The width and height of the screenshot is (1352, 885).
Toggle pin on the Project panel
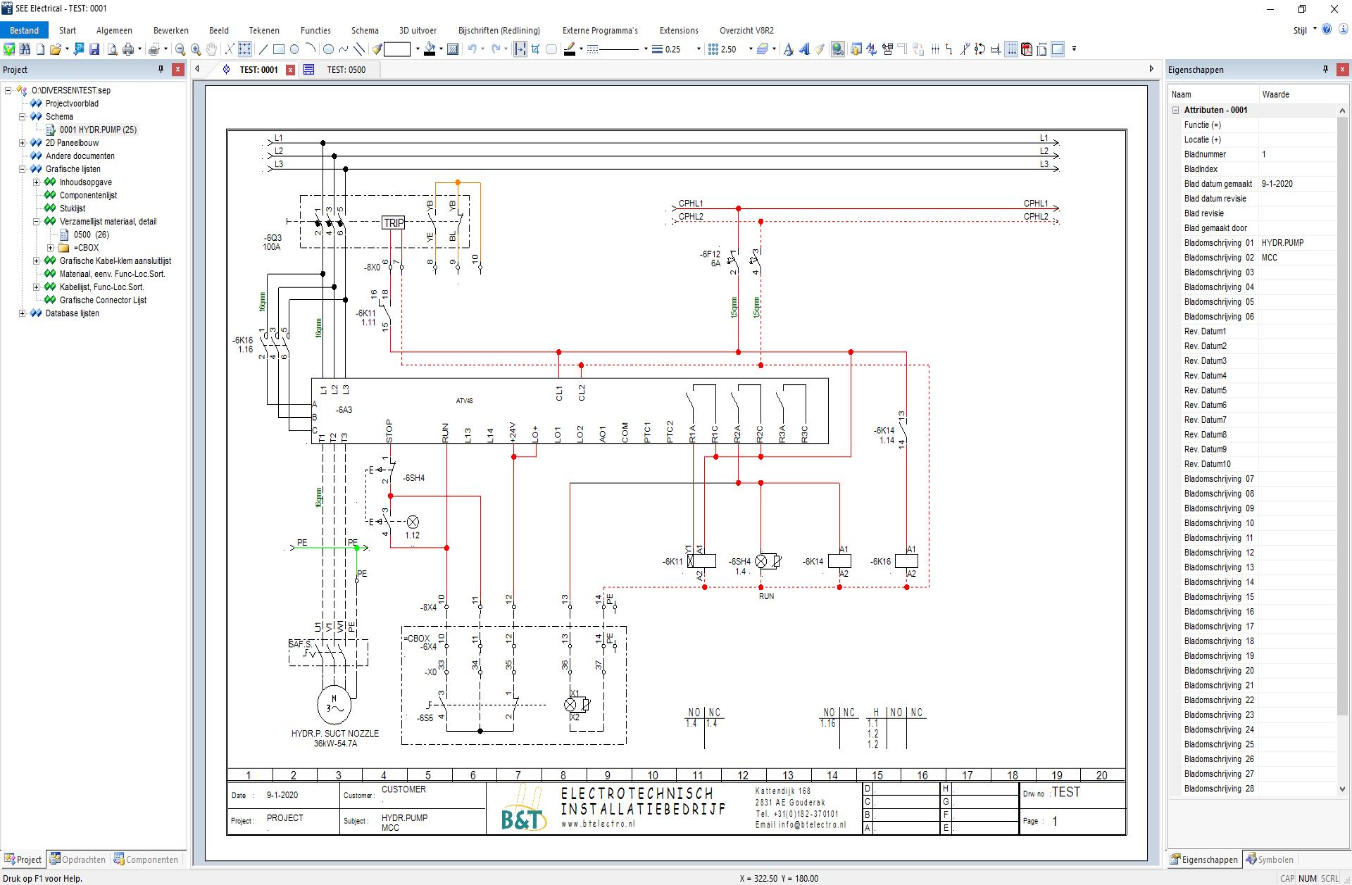click(x=161, y=69)
